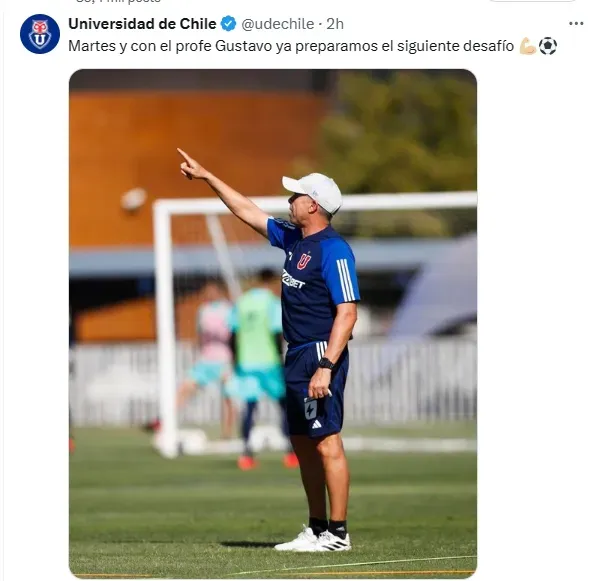591x581 pixels.
Task: Open tweet permalink via 2h timestamp
Action: coord(335,24)
